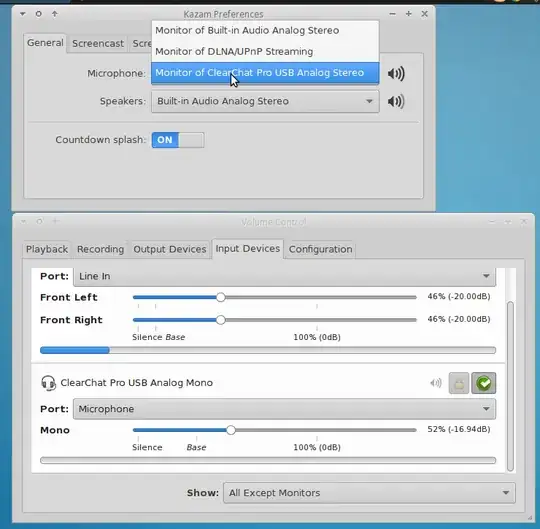Click the Speakers label in Kazam Preferences

123,102
